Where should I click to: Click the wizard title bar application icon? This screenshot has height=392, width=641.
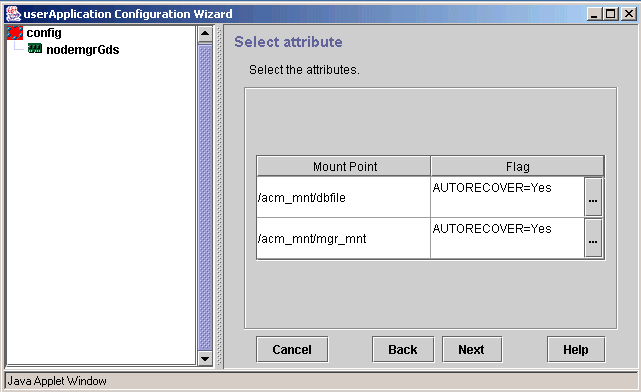(x=13, y=14)
